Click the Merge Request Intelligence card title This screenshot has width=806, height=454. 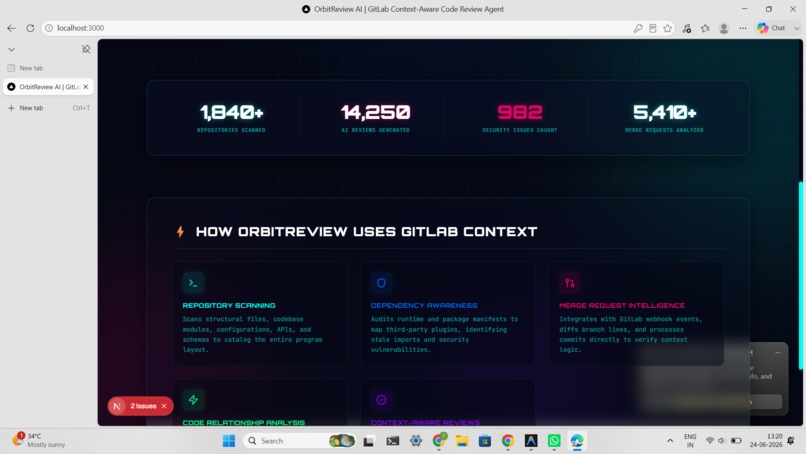pos(622,305)
